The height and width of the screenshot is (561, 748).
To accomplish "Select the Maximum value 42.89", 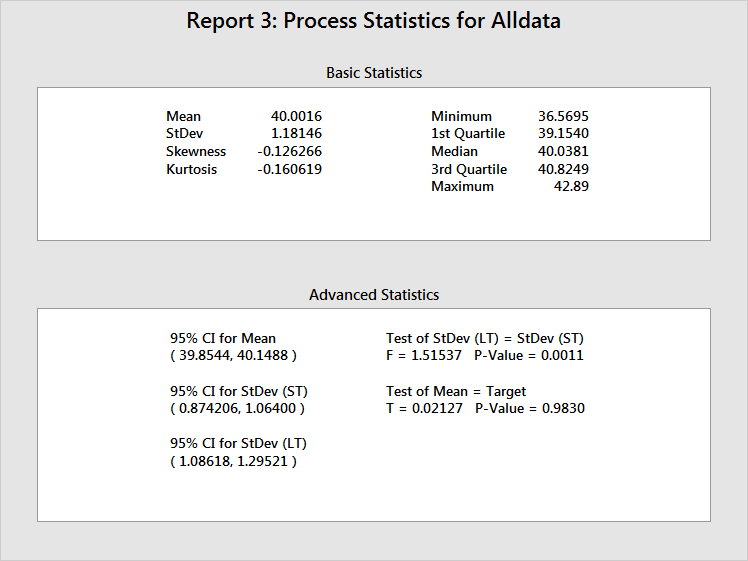I will pos(570,187).
